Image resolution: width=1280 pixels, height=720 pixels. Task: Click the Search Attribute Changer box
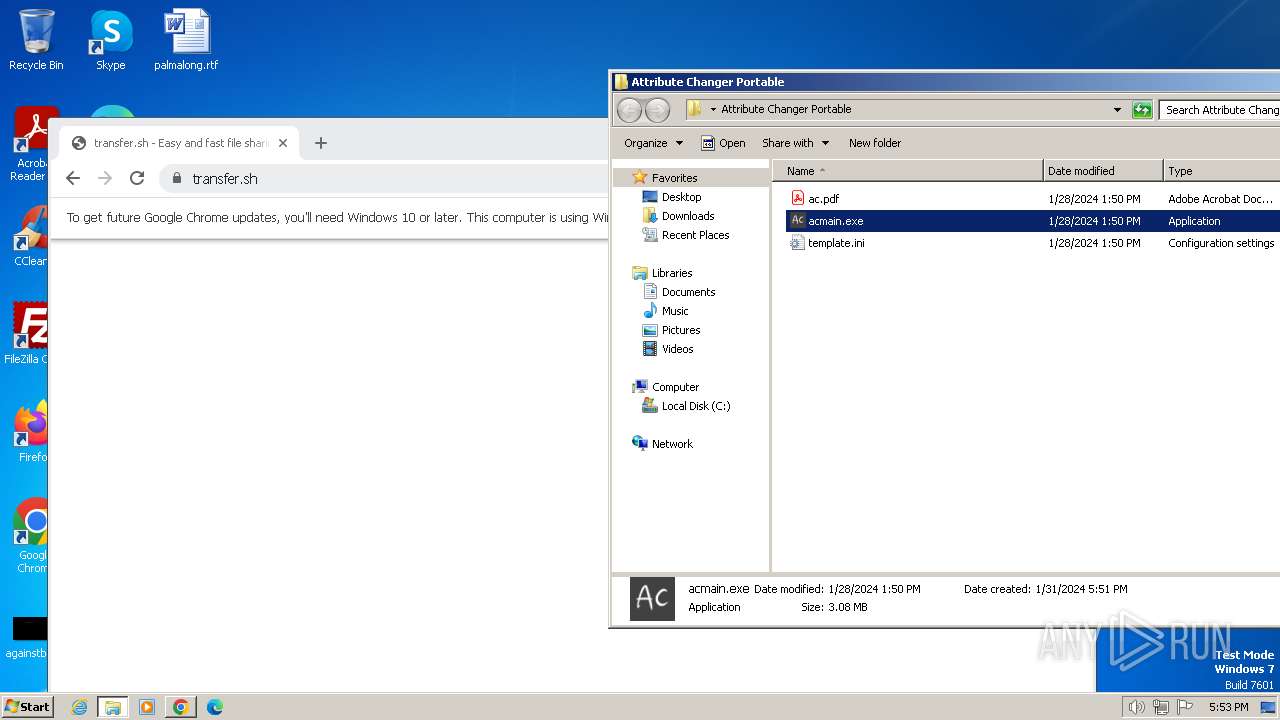(x=1220, y=110)
